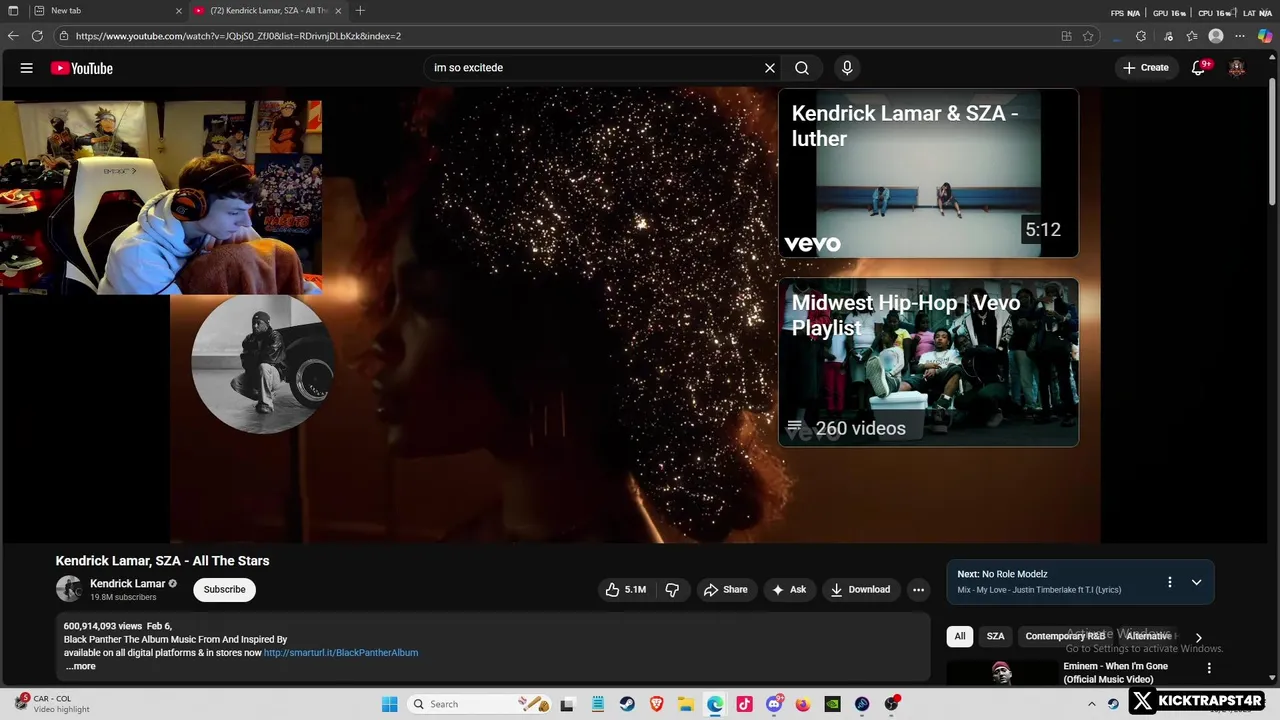Show next category chips with arrow
This screenshot has height=720, width=1280.
(x=1198, y=637)
